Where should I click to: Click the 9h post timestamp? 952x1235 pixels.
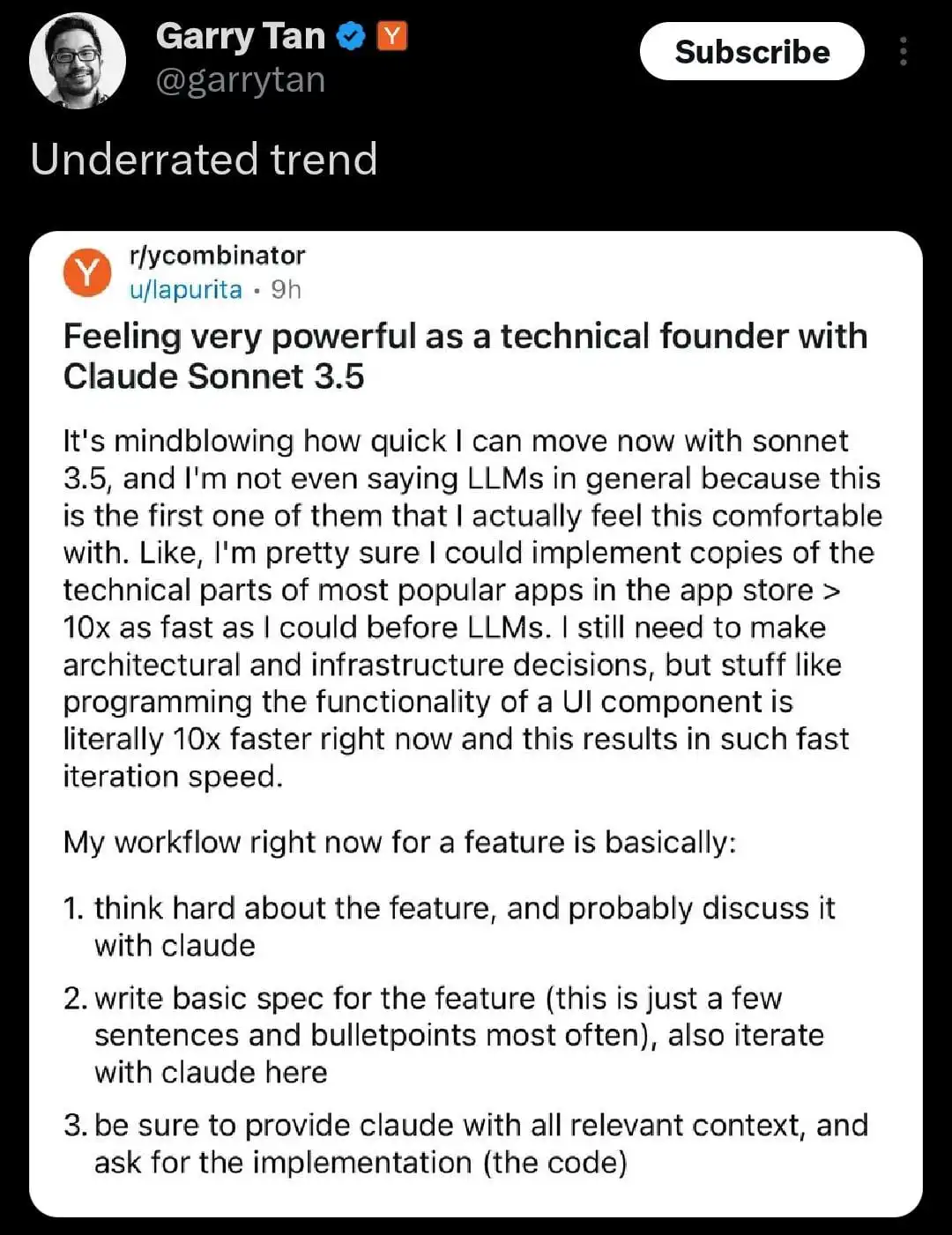286,290
